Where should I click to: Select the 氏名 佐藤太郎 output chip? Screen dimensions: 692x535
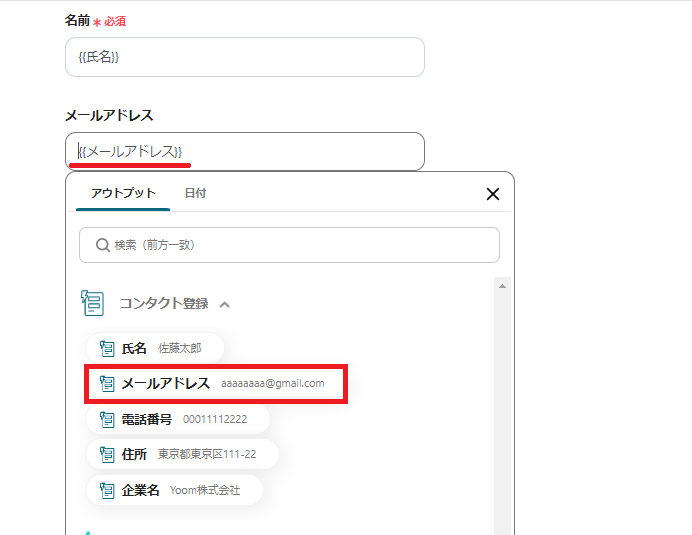click(154, 348)
